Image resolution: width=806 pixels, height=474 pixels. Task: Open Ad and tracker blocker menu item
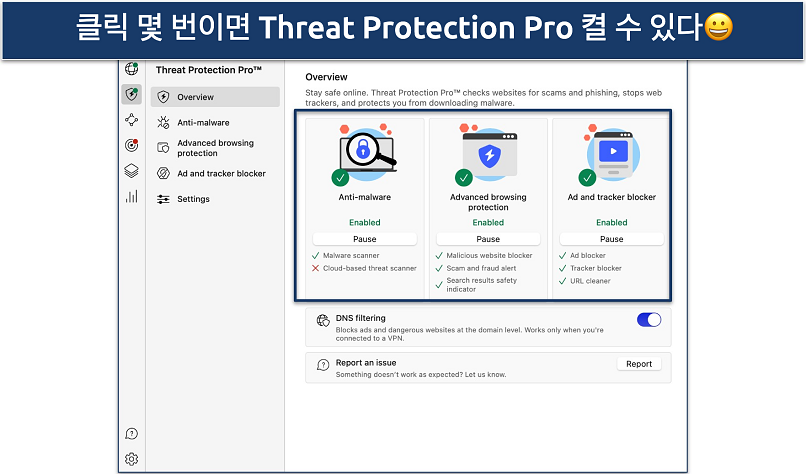coord(215,173)
